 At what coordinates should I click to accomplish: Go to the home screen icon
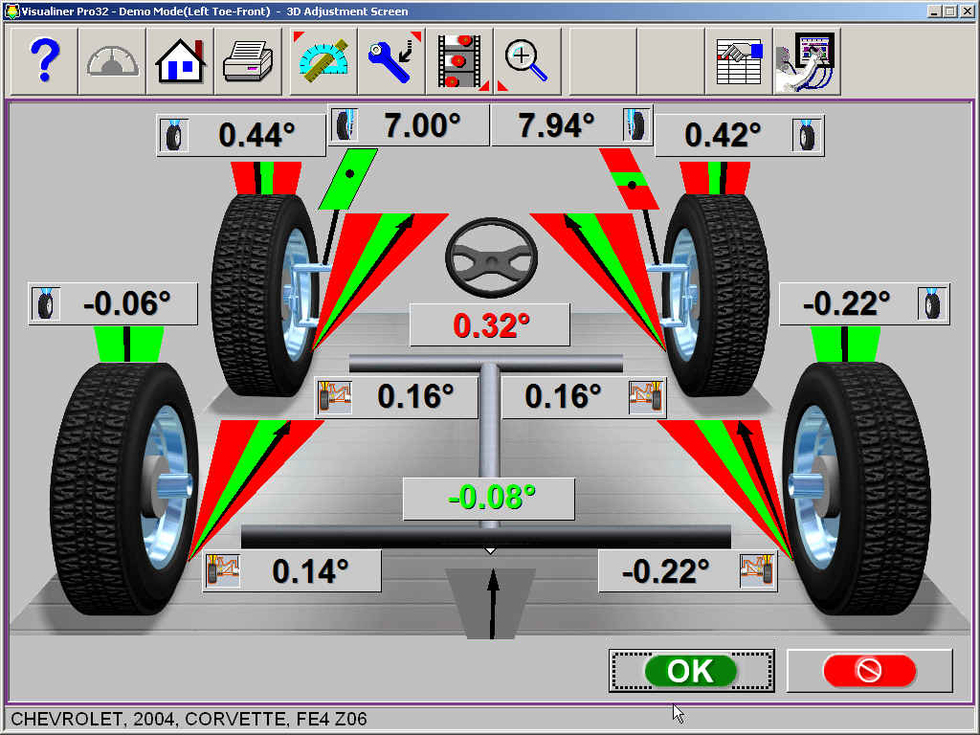[181, 61]
